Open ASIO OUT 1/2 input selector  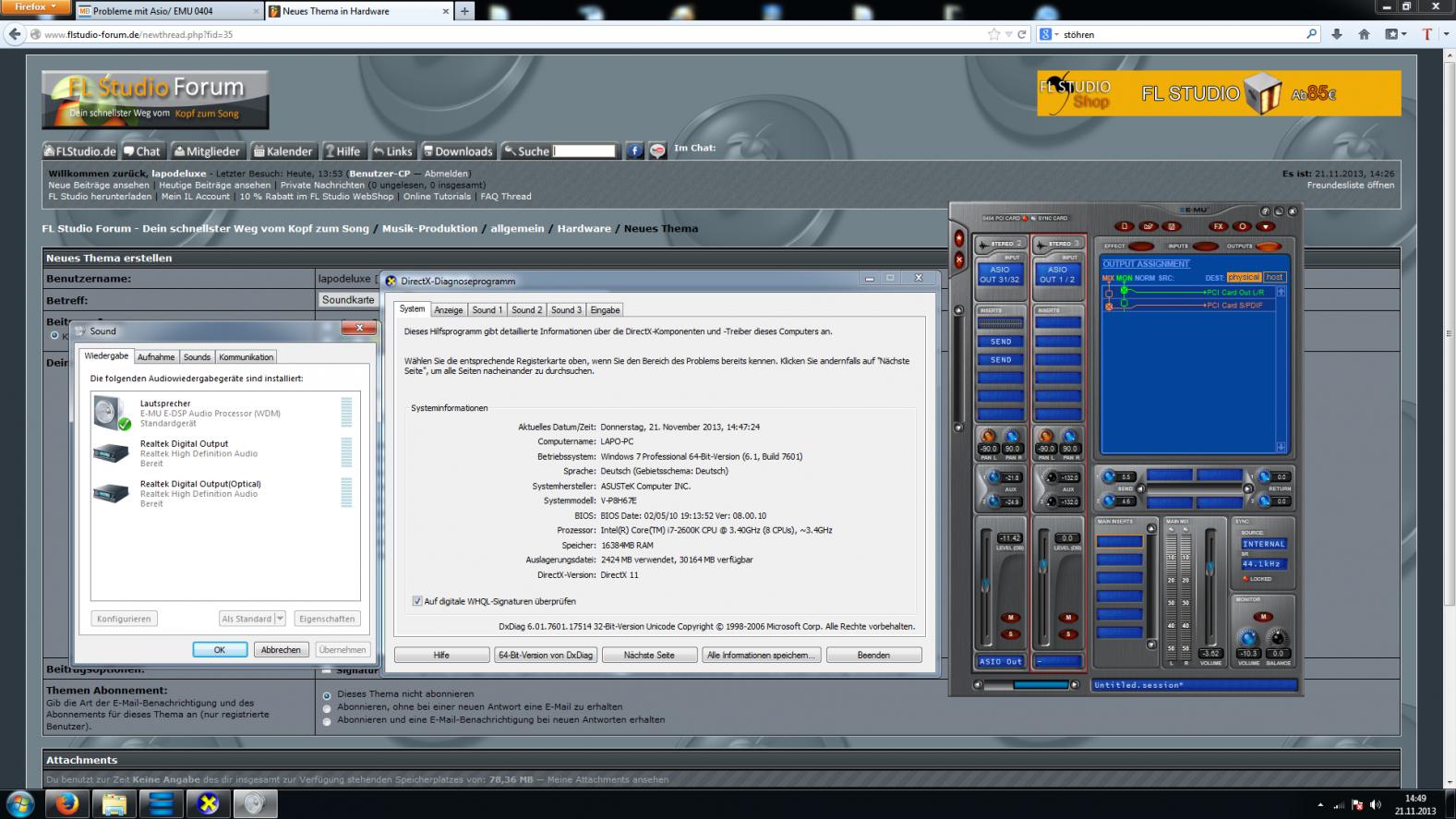tap(1058, 274)
